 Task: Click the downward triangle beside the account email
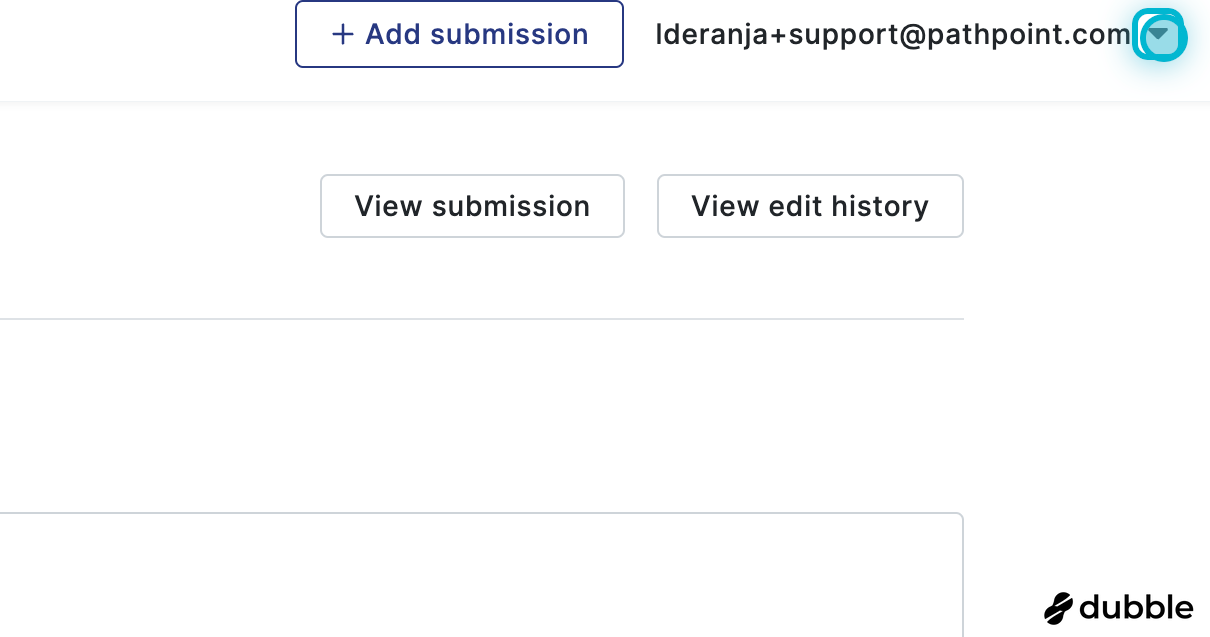click(1158, 34)
